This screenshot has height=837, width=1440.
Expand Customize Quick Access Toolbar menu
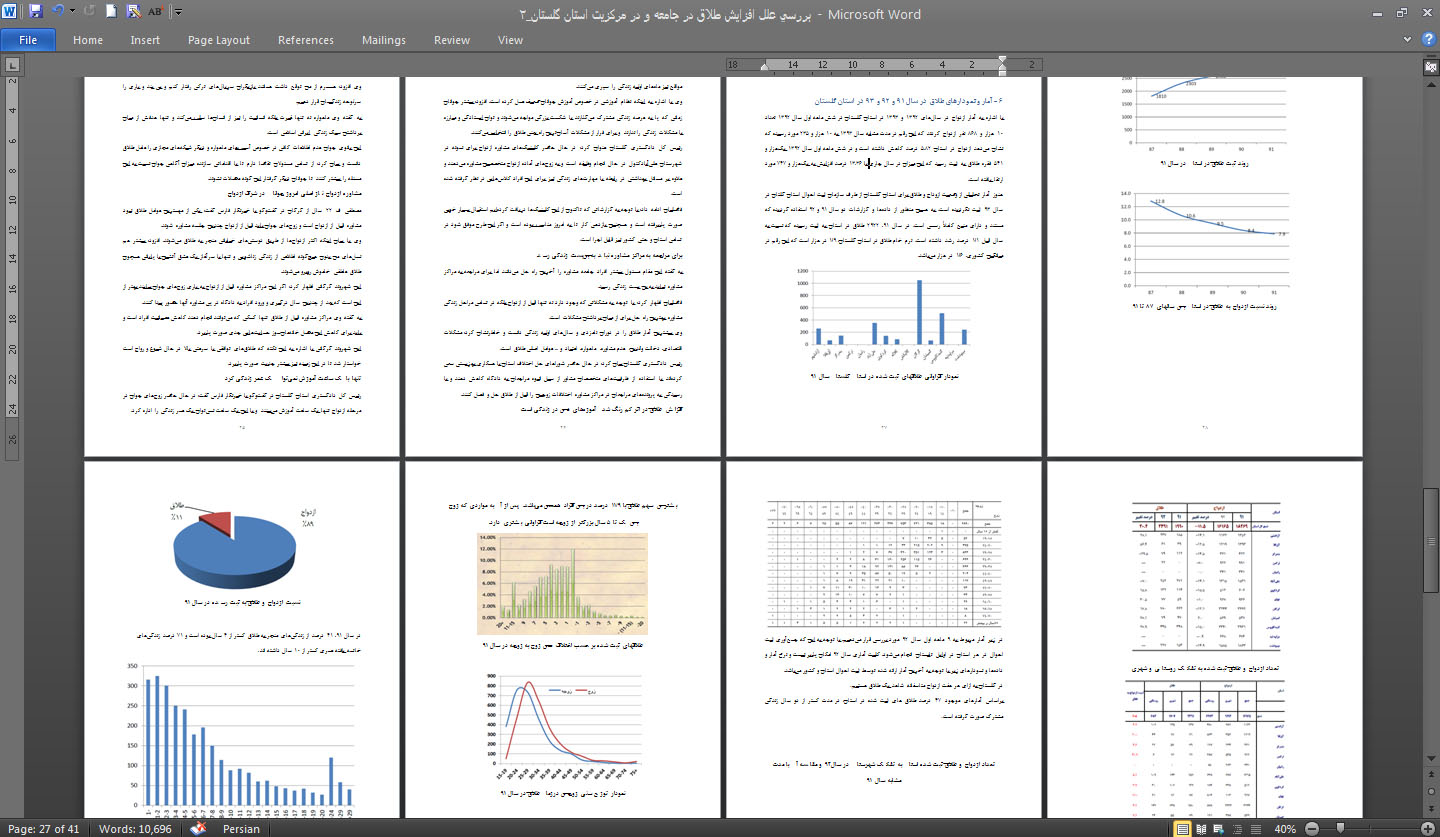pos(178,13)
